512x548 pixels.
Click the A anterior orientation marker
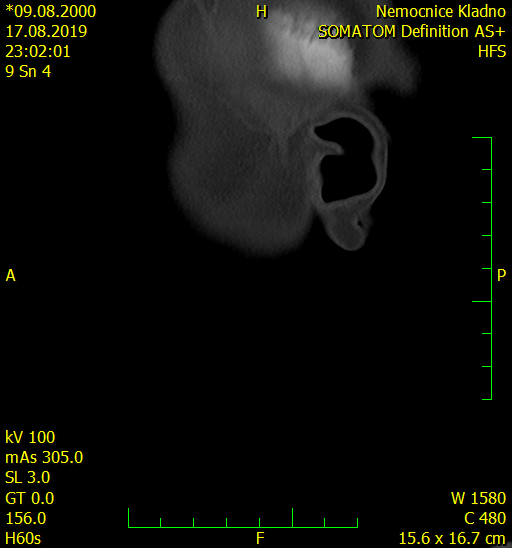(x=10, y=275)
